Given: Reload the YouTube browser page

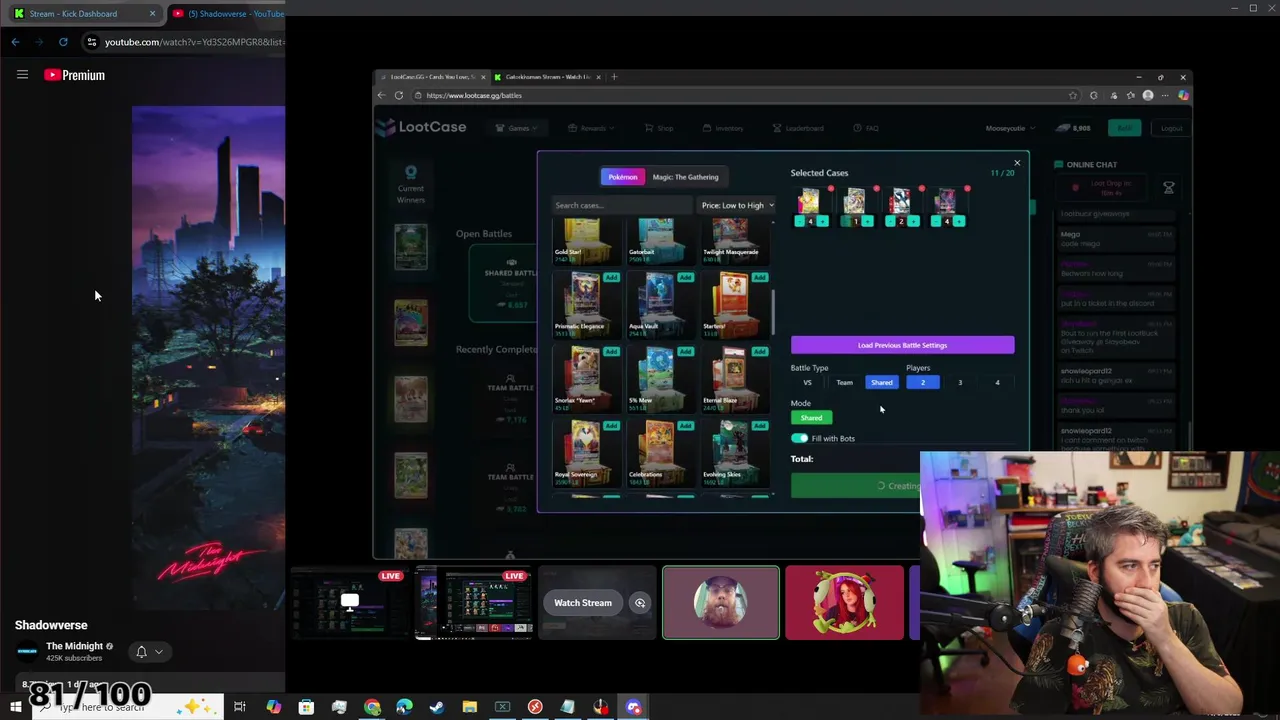Looking at the screenshot, I should tap(63, 42).
